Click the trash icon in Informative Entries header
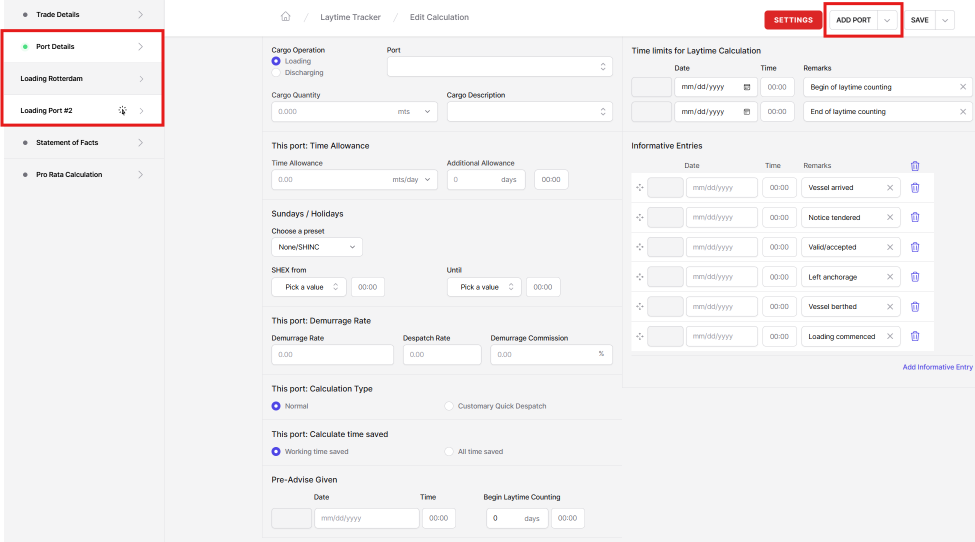Screen dimensions: 975x542 pyautogui.click(x=915, y=166)
